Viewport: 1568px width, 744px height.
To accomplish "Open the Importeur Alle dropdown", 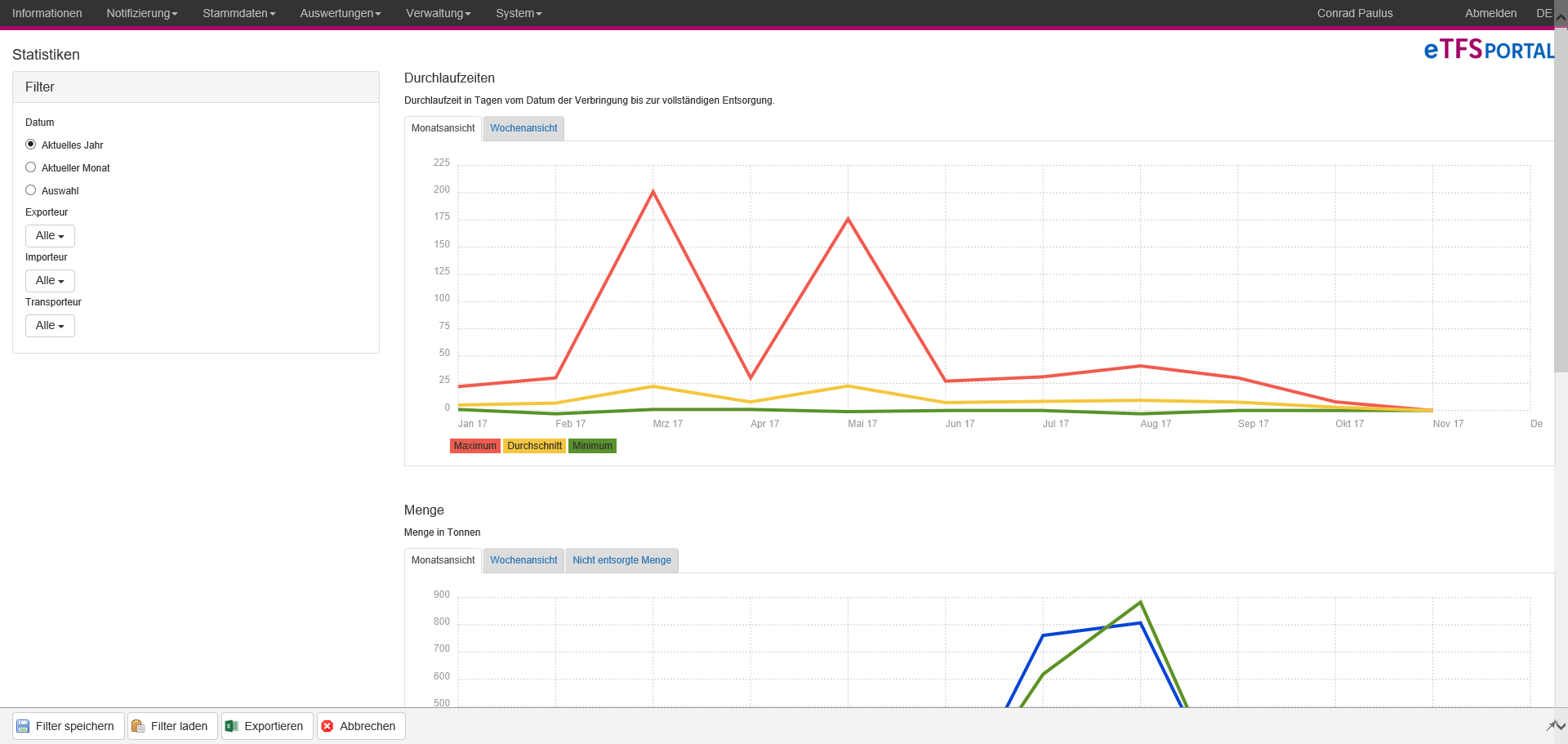I will (x=50, y=281).
